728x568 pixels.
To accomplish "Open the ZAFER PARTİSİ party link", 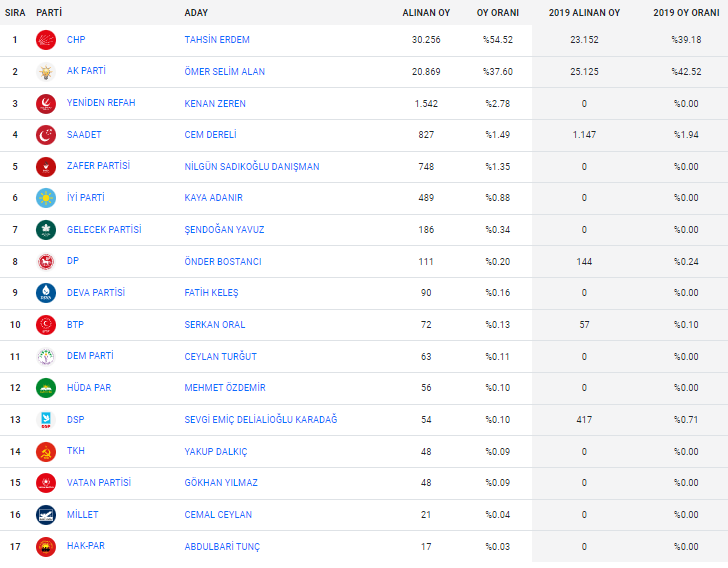I will pyautogui.click(x=98, y=166).
